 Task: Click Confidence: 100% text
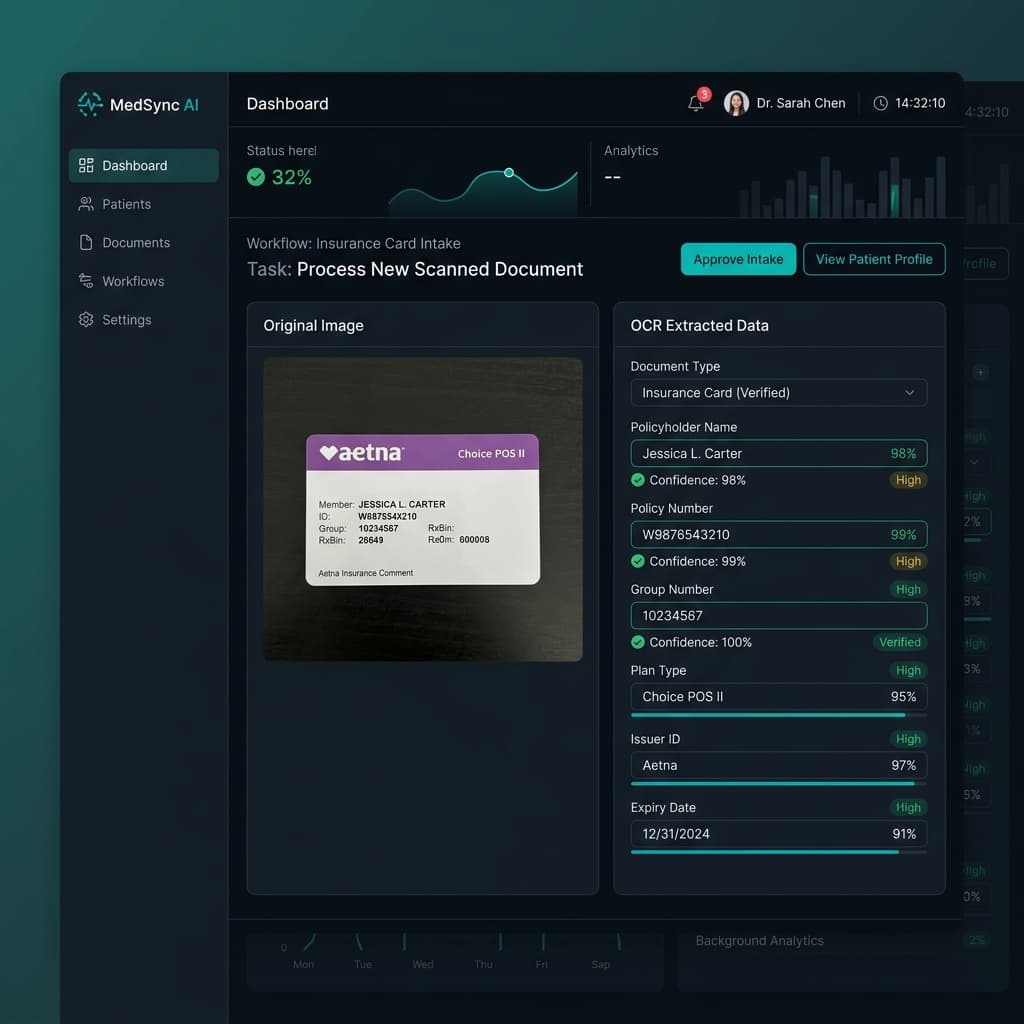coord(700,642)
